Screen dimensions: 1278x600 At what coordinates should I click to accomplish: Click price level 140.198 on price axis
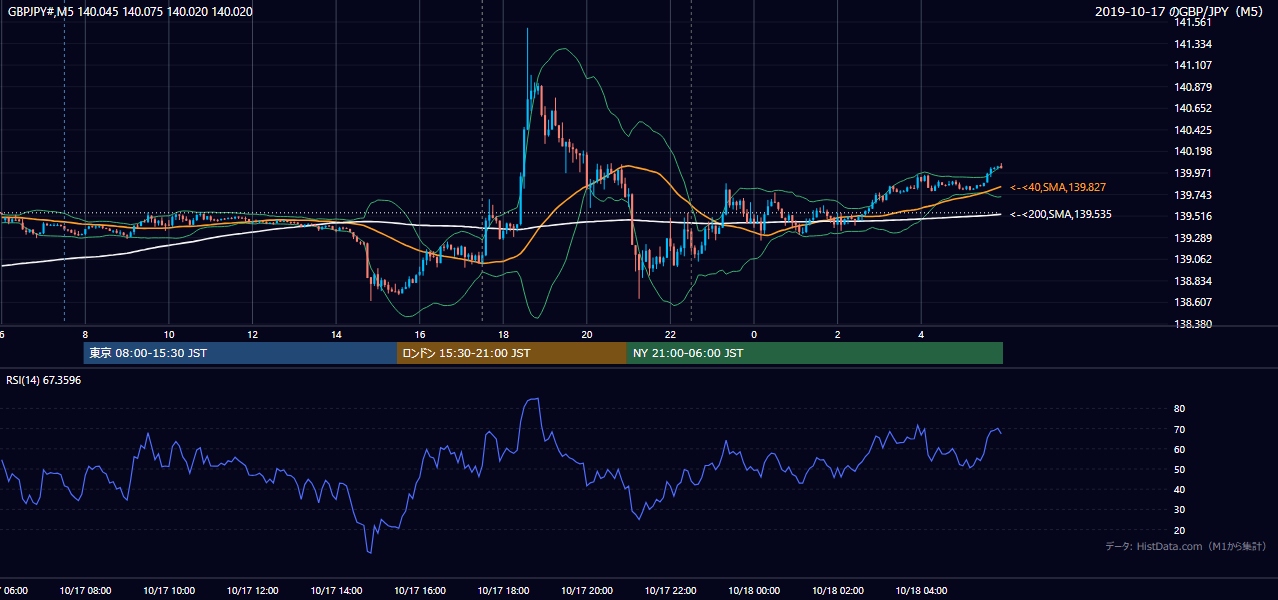coord(1194,152)
